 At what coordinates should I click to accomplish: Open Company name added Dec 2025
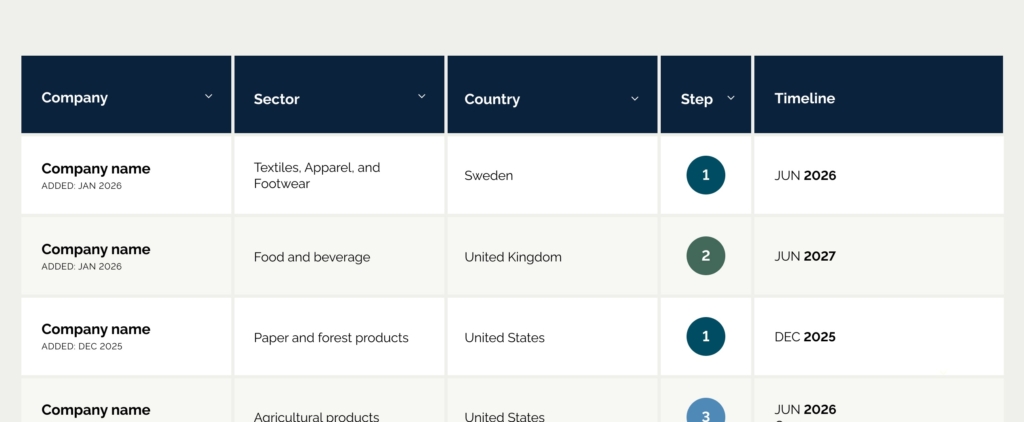[x=96, y=330]
